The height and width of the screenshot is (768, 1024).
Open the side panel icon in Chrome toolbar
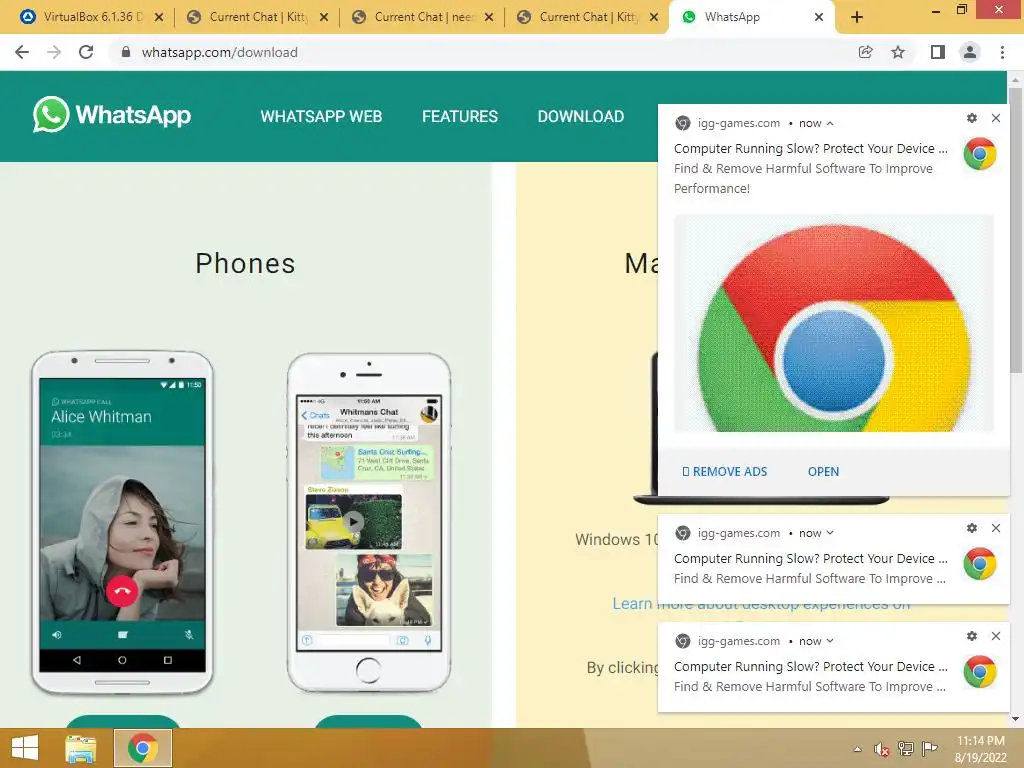(938, 52)
